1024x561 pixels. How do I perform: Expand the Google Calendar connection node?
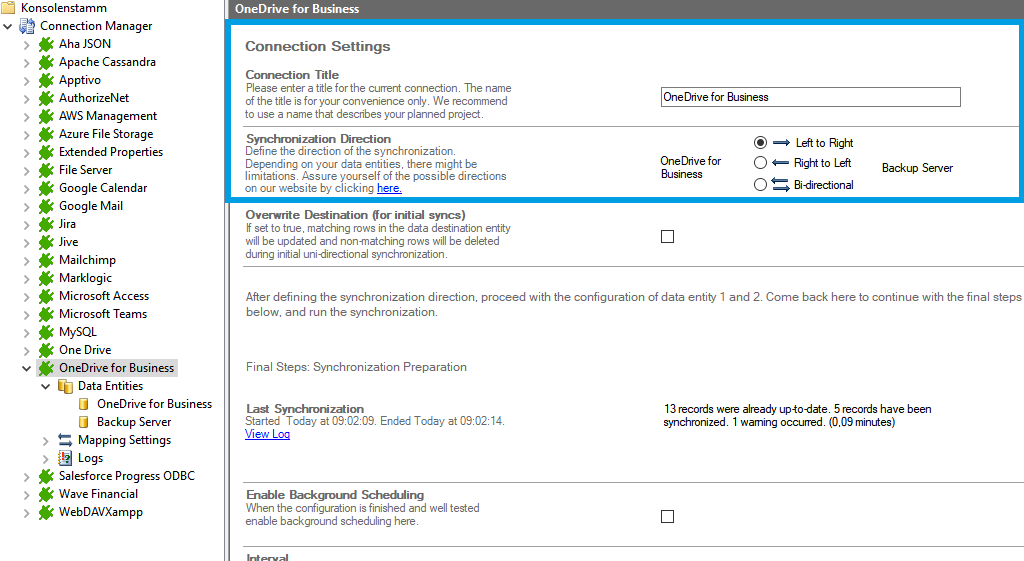pos(27,188)
